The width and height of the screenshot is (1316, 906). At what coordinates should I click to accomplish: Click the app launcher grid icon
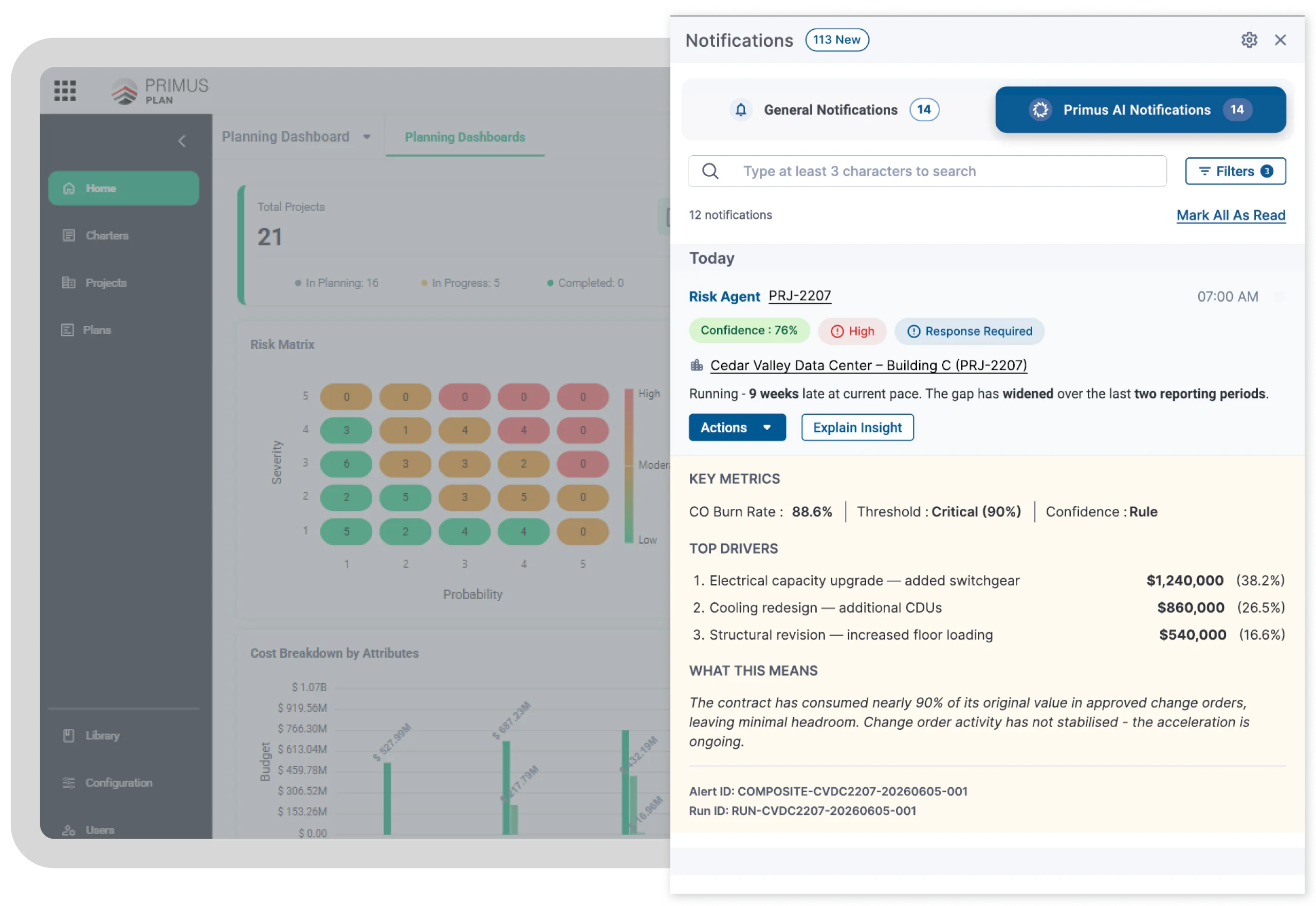65,90
